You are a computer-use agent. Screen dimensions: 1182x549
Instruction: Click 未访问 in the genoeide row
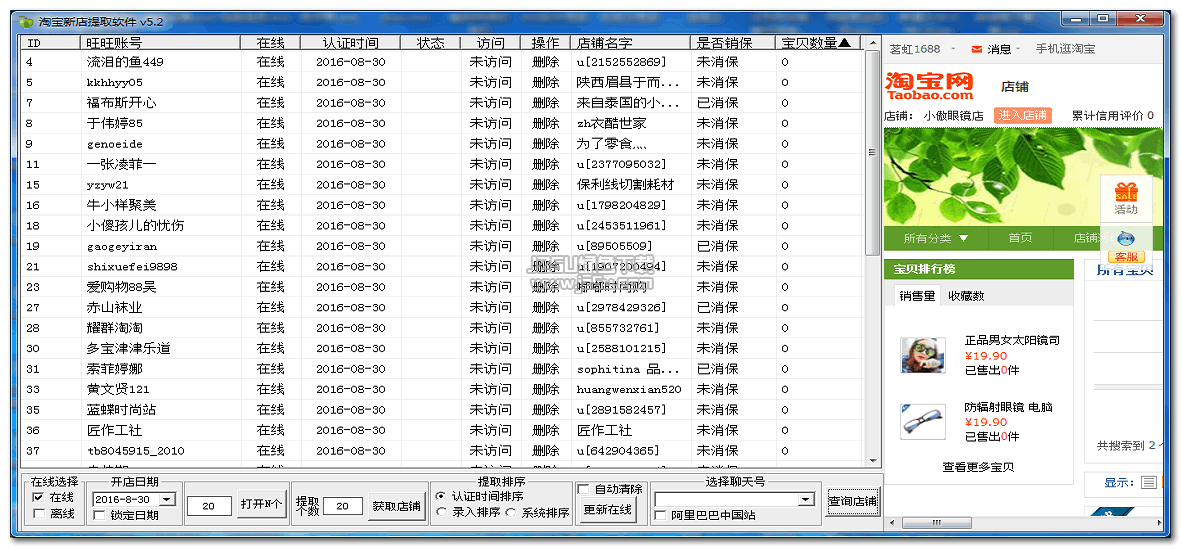click(x=490, y=143)
